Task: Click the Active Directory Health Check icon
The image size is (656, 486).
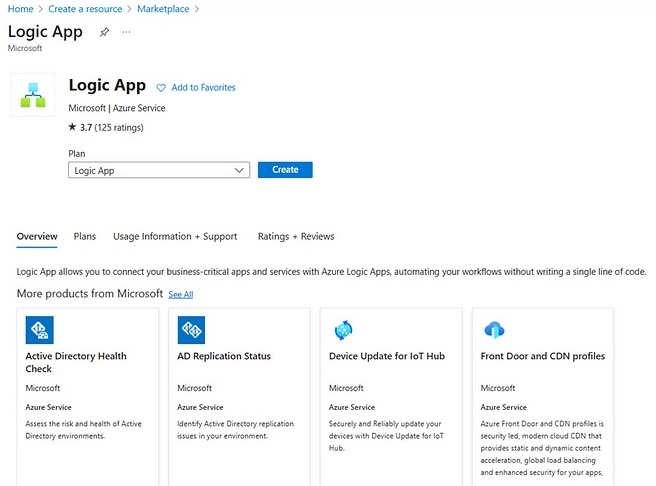Action: 40,330
